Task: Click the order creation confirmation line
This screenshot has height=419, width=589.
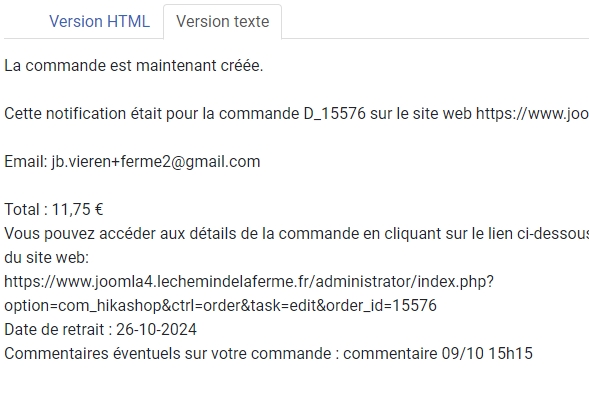Action: (134, 66)
